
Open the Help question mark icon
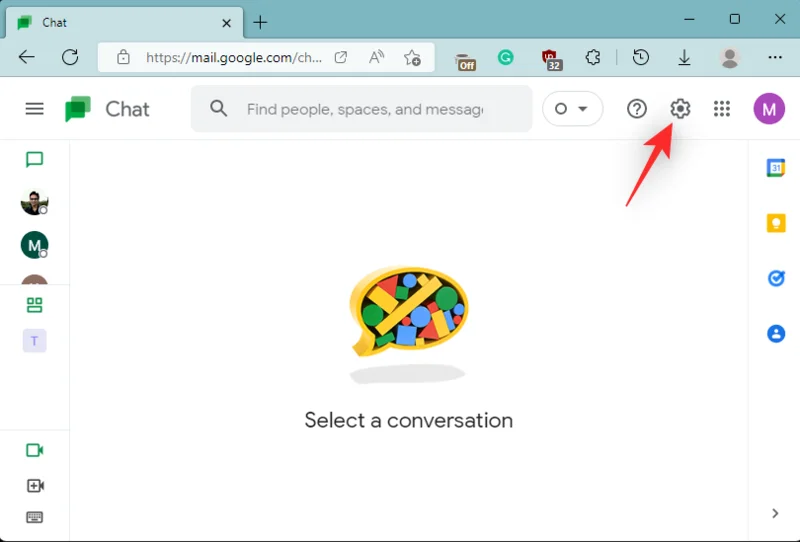637,109
